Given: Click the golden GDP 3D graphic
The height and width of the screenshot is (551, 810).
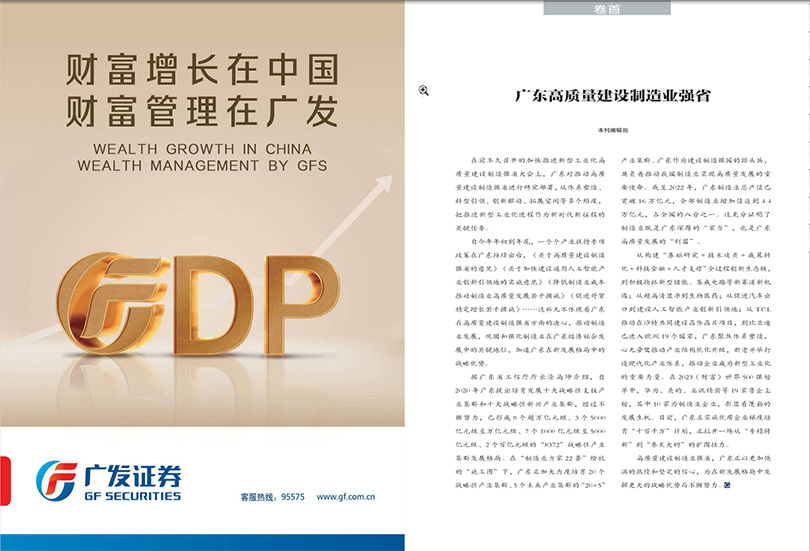Looking at the screenshot, I should click(198, 305).
